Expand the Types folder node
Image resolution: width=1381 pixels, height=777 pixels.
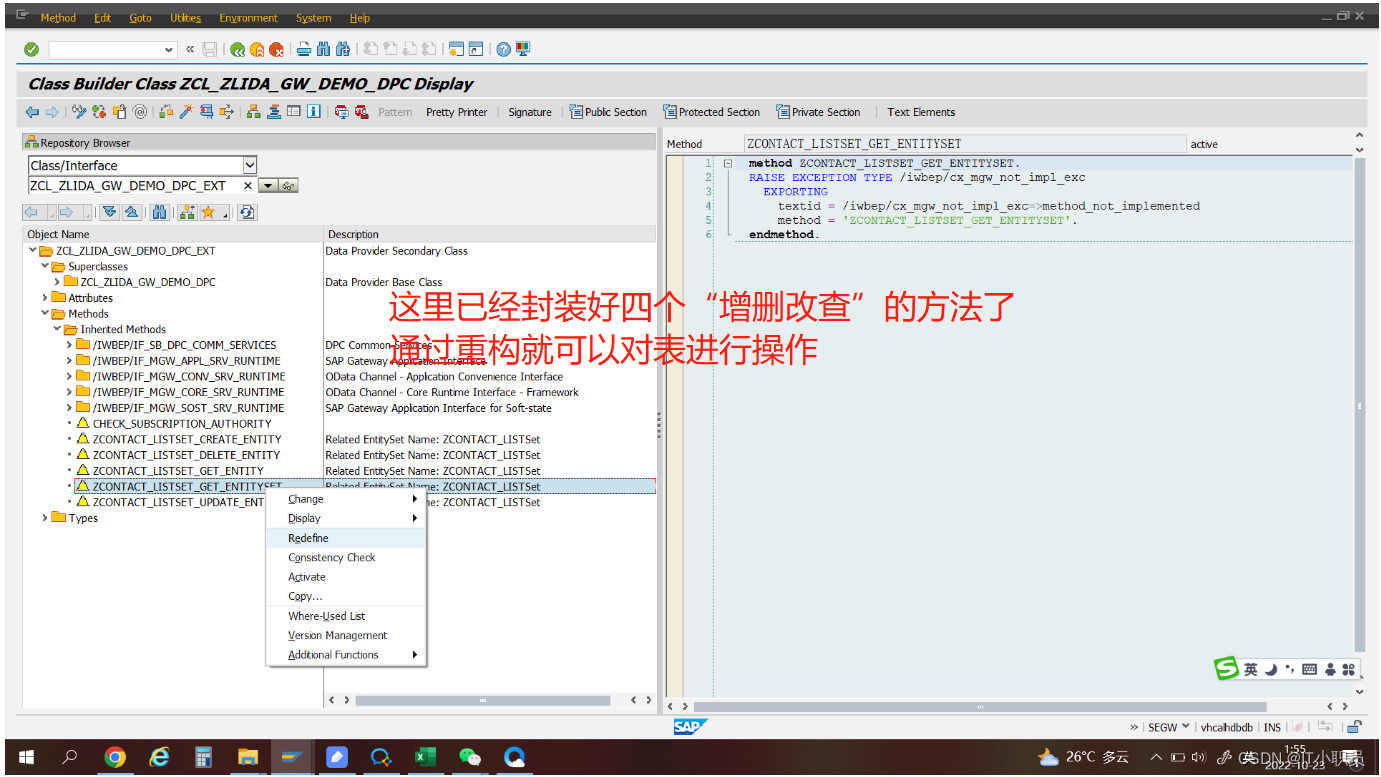click(x=45, y=518)
